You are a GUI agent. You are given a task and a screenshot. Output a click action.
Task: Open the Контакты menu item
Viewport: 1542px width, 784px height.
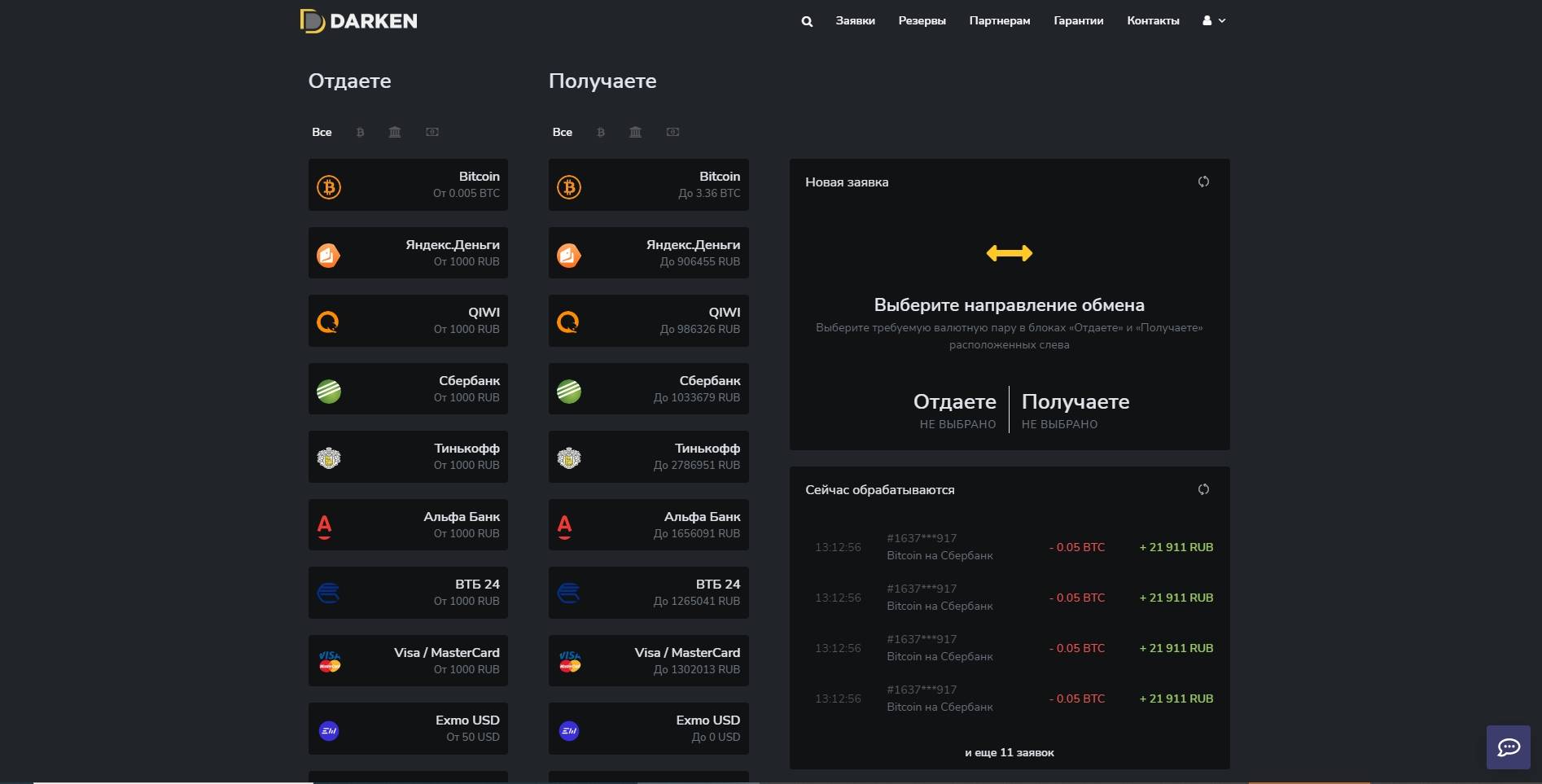[1153, 21]
